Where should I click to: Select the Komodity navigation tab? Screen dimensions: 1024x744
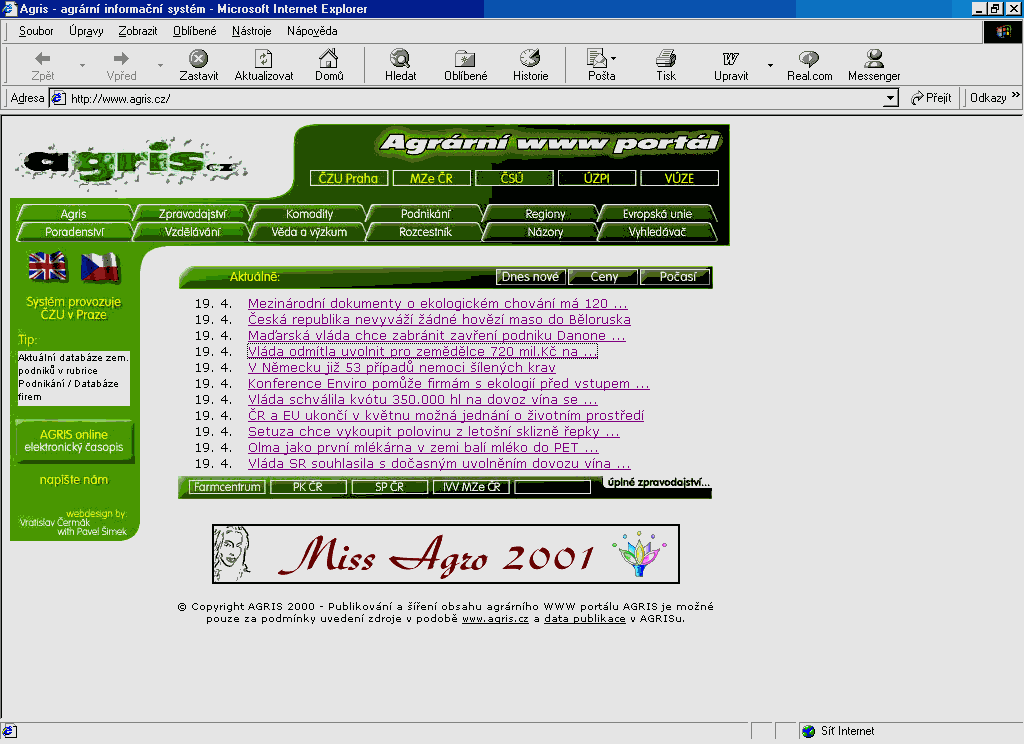coord(310,214)
